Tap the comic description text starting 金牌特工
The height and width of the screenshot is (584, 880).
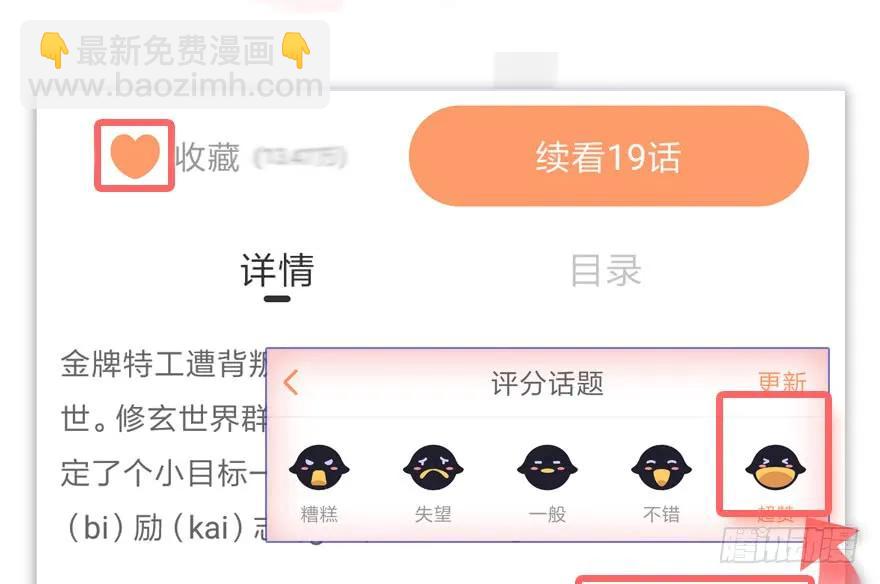[x=163, y=446]
